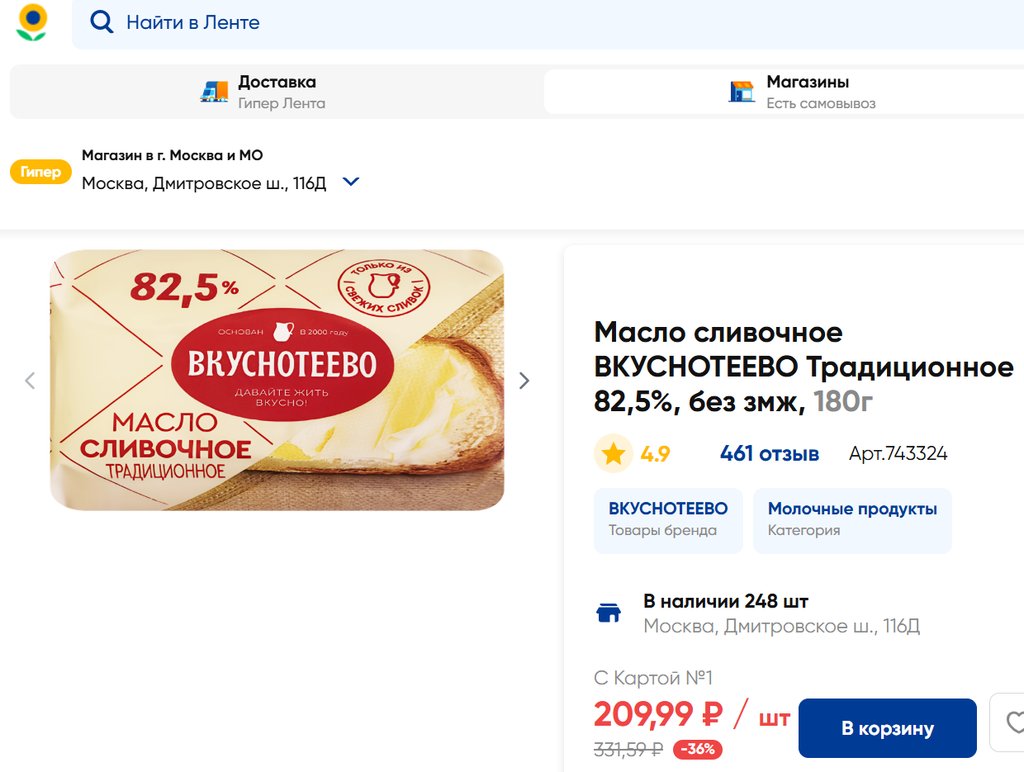Click the store pickup icon
This screenshot has width=1024, height=772.
click(x=741, y=92)
